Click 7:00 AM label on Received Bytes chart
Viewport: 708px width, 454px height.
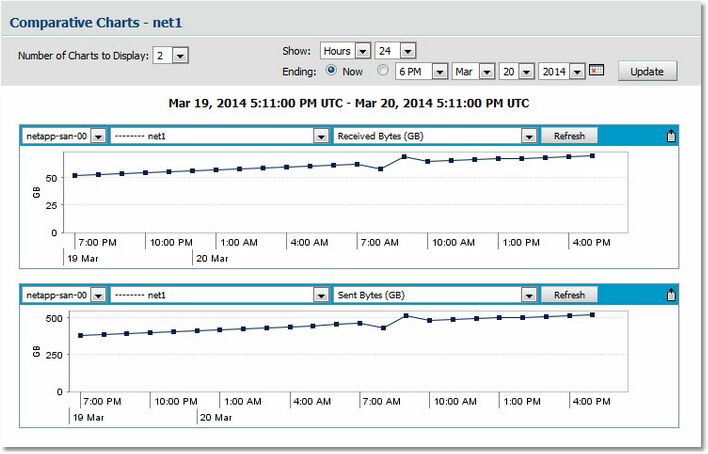(x=379, y=243)
